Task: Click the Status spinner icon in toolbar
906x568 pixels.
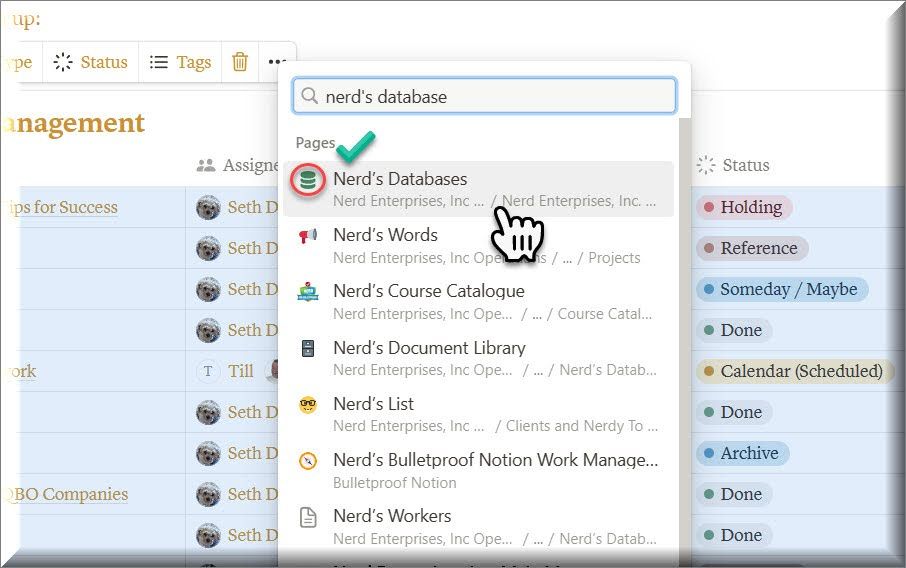Action: click(63, 62)
